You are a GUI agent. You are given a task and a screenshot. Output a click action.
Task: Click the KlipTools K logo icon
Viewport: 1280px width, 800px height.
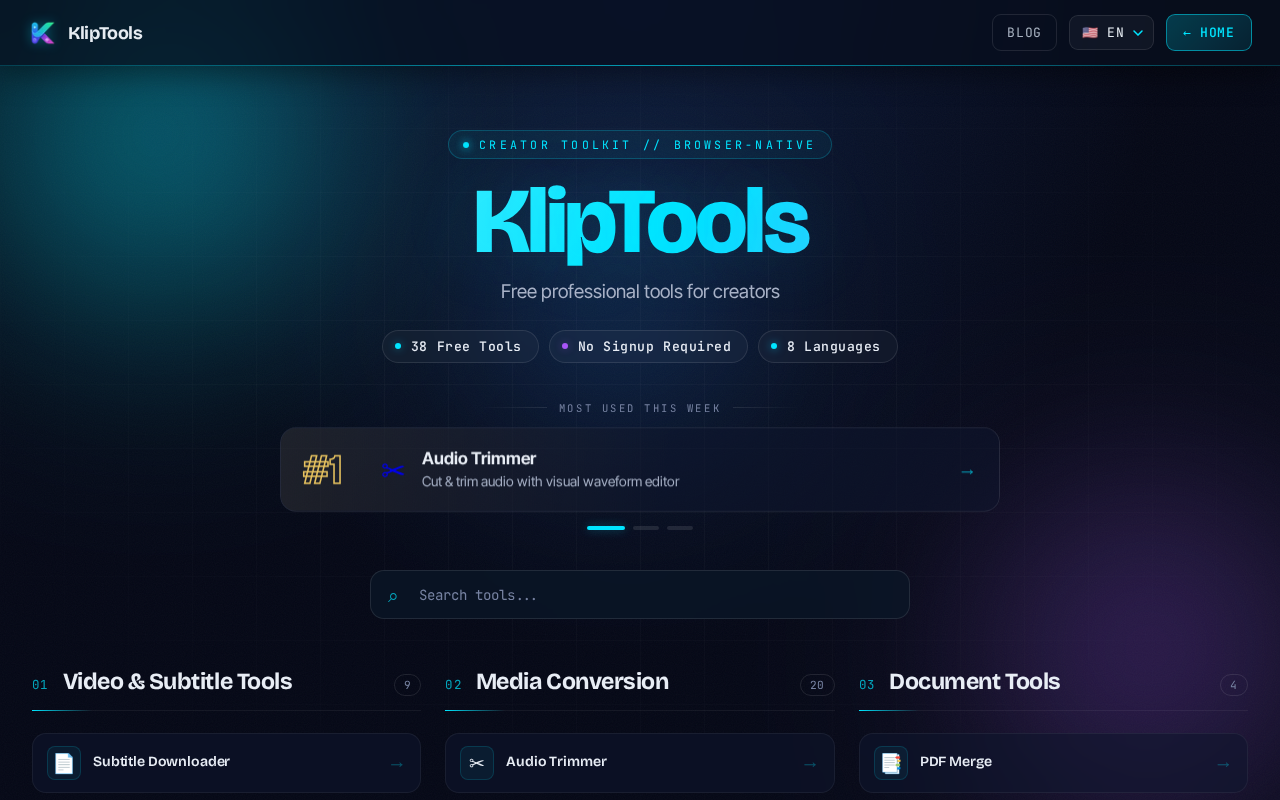pyautogui.click(x=43, y=33)
